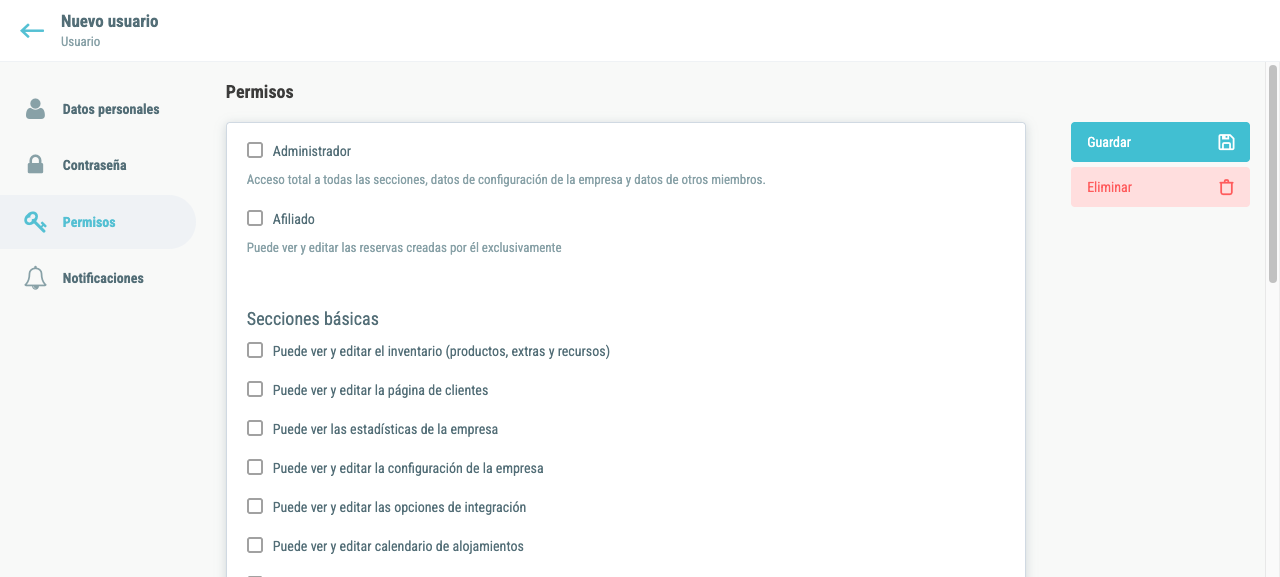Click the floppy disk save icon

(x=1226, y=142)
